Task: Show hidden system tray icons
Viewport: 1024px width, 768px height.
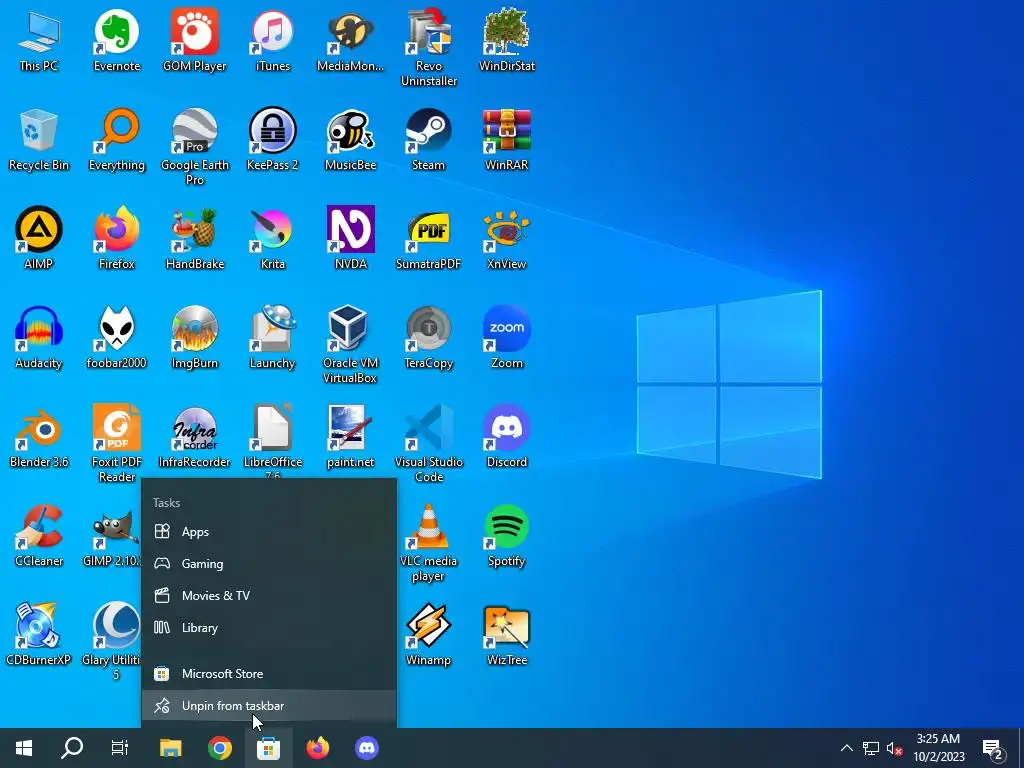Action: (846, 748)
